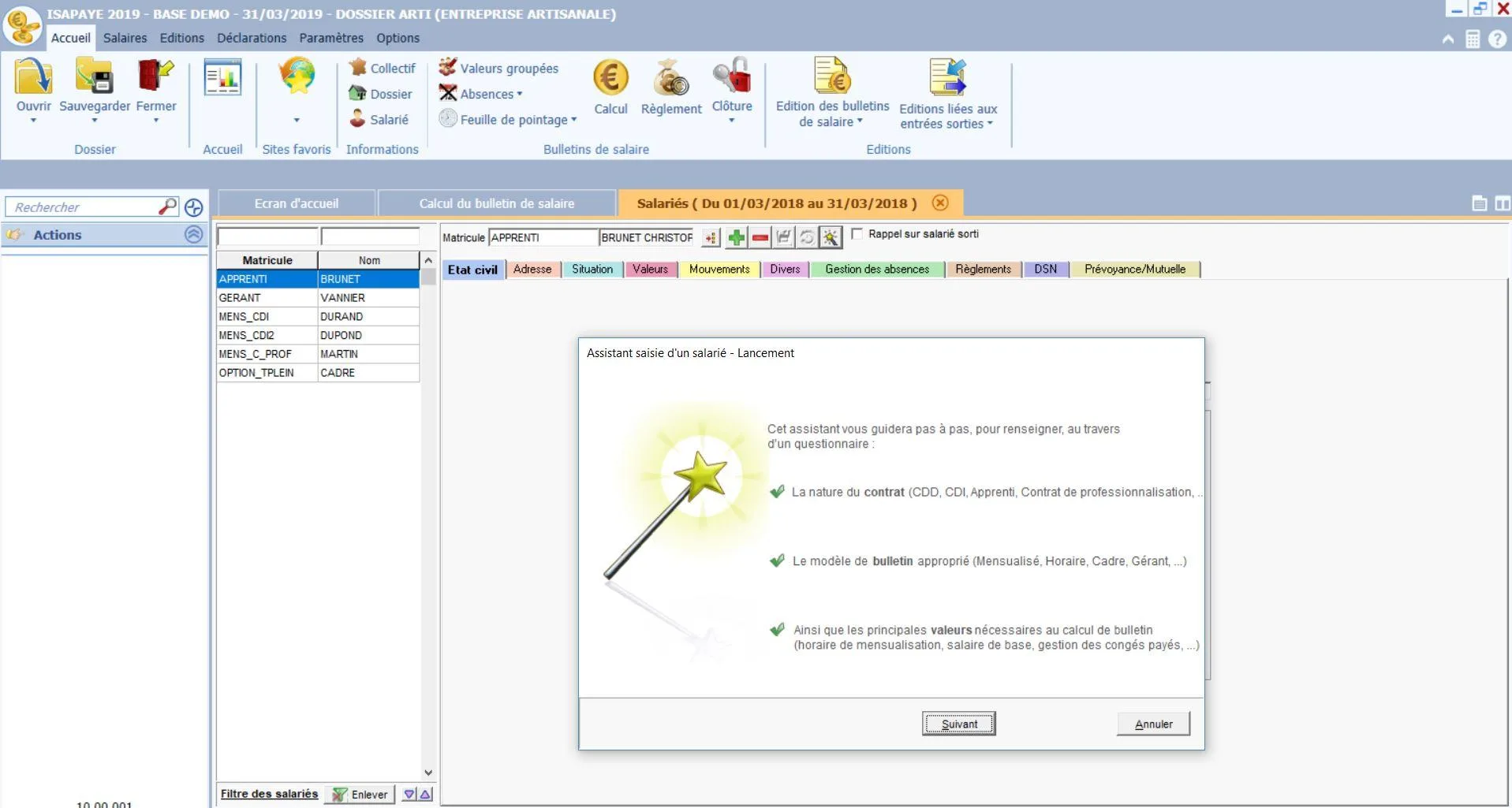Click the filter up triangle button

(x=425, y=794)
